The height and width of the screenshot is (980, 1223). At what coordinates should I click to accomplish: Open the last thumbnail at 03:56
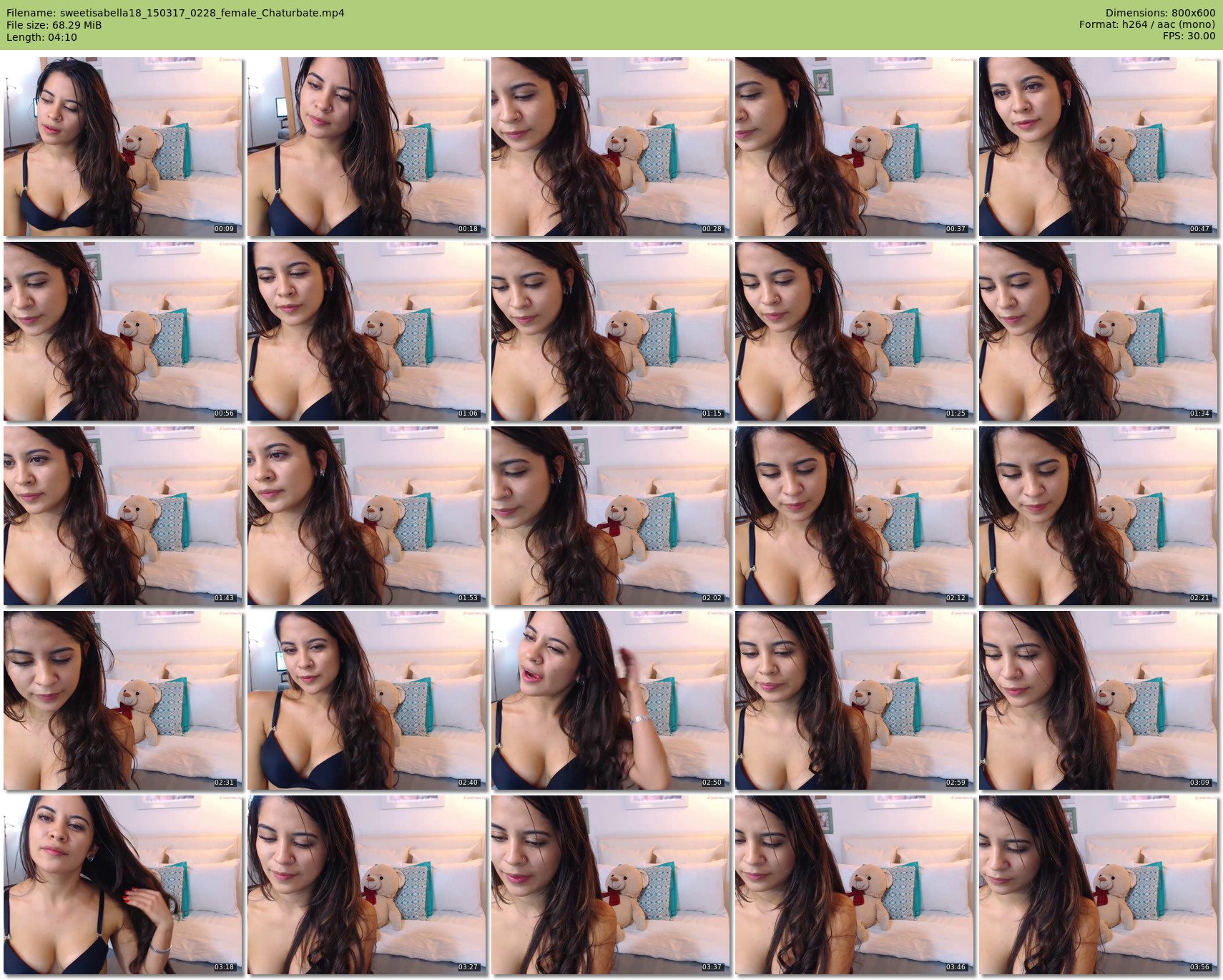[1098, 885]
